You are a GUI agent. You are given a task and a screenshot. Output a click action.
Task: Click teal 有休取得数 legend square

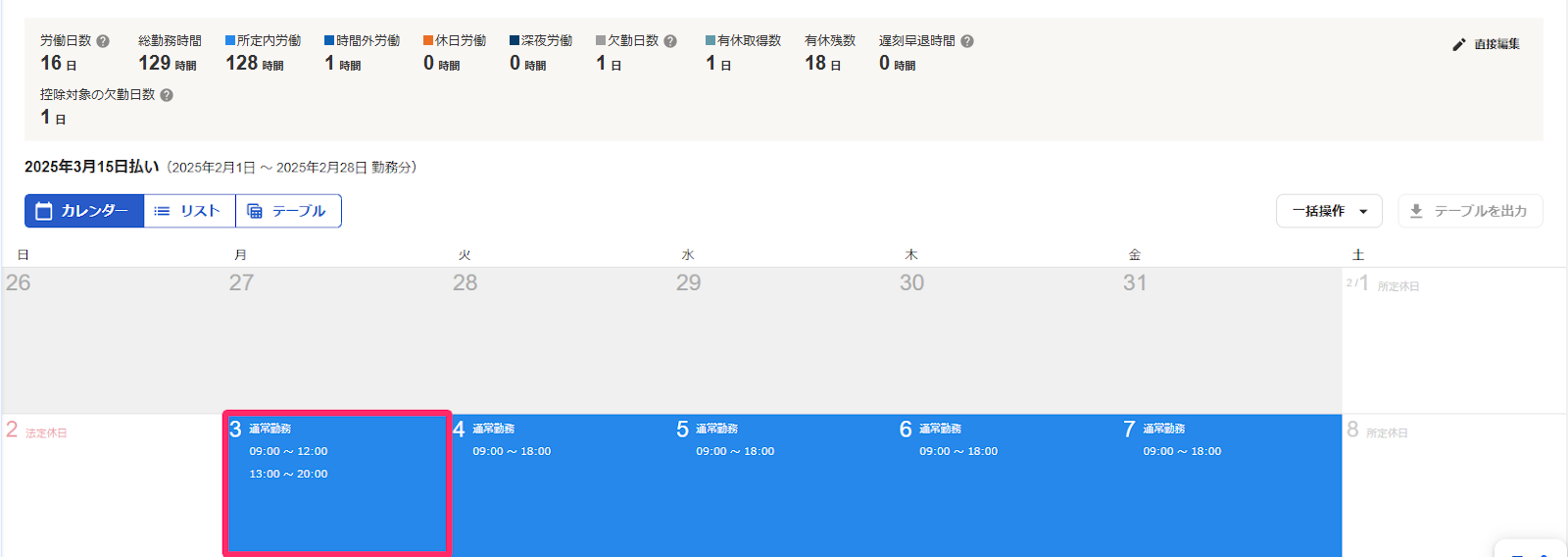tap(710, 40)
